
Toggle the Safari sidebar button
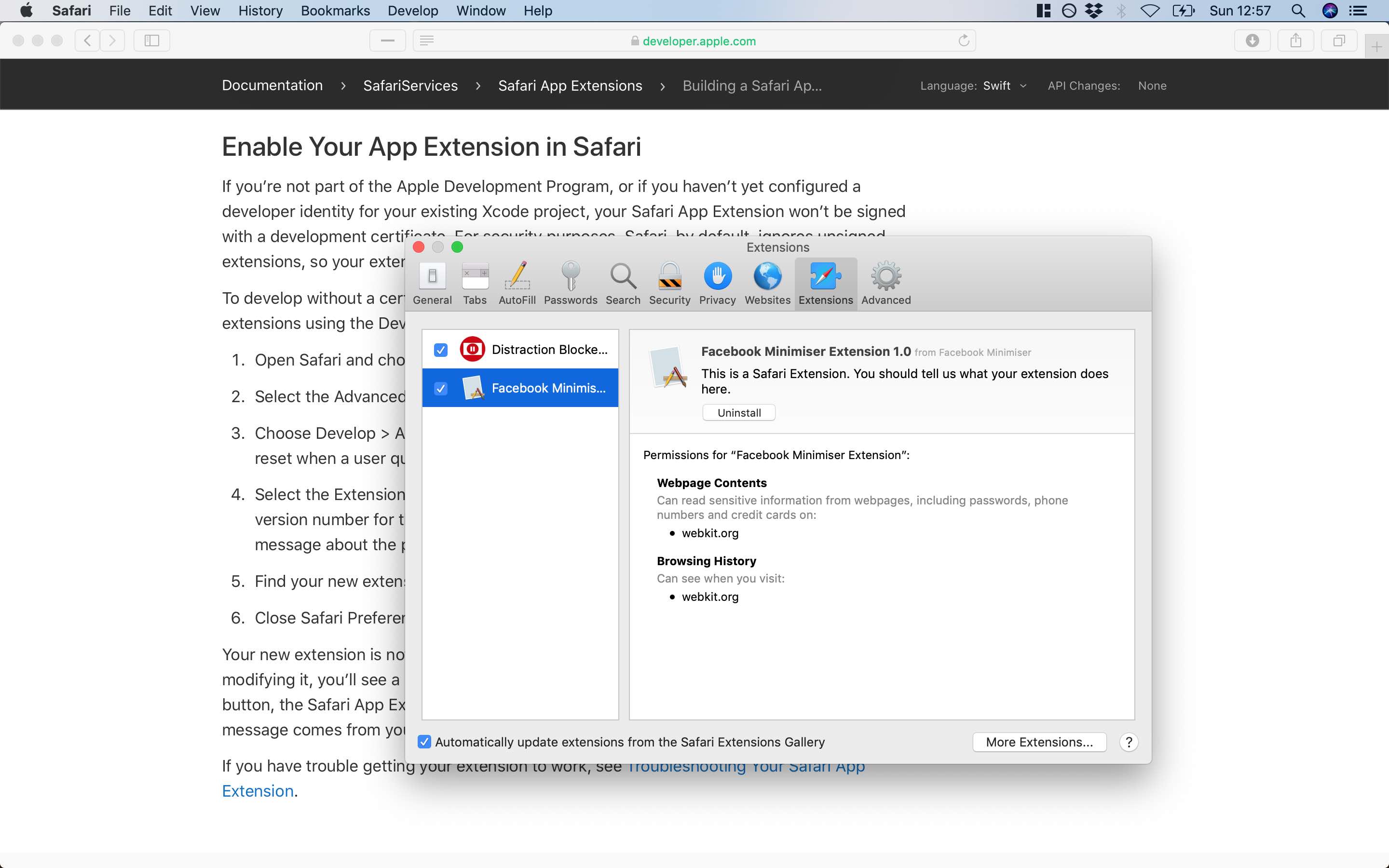[x=151, y=41]
